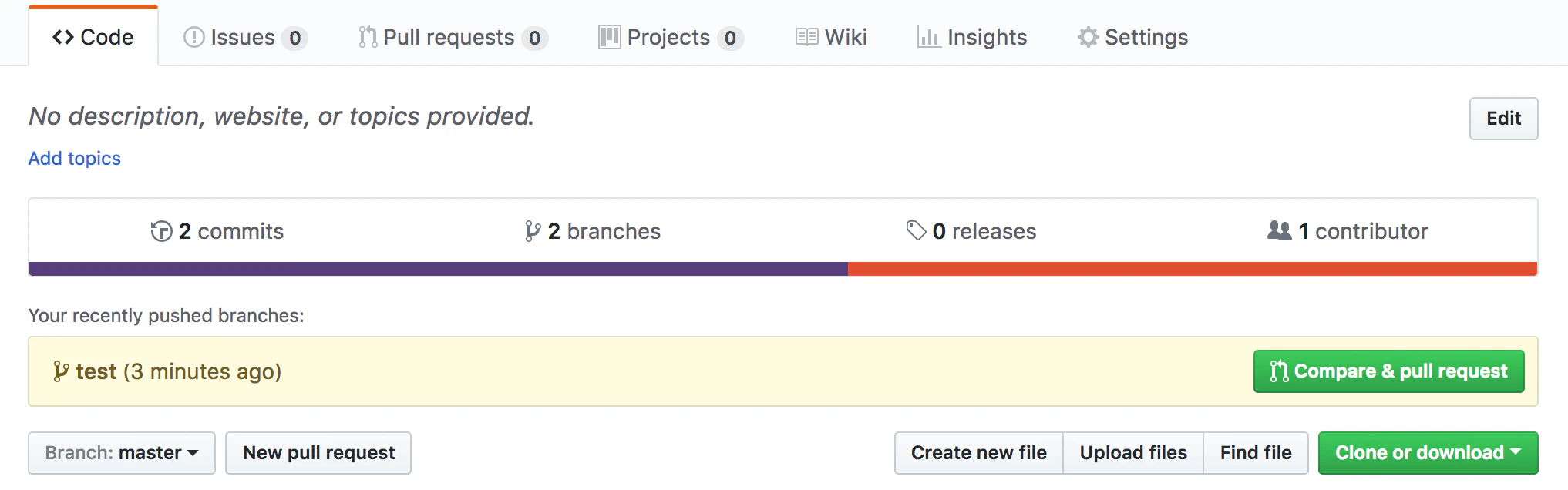Click the Wiki book icon

[806, 37]
